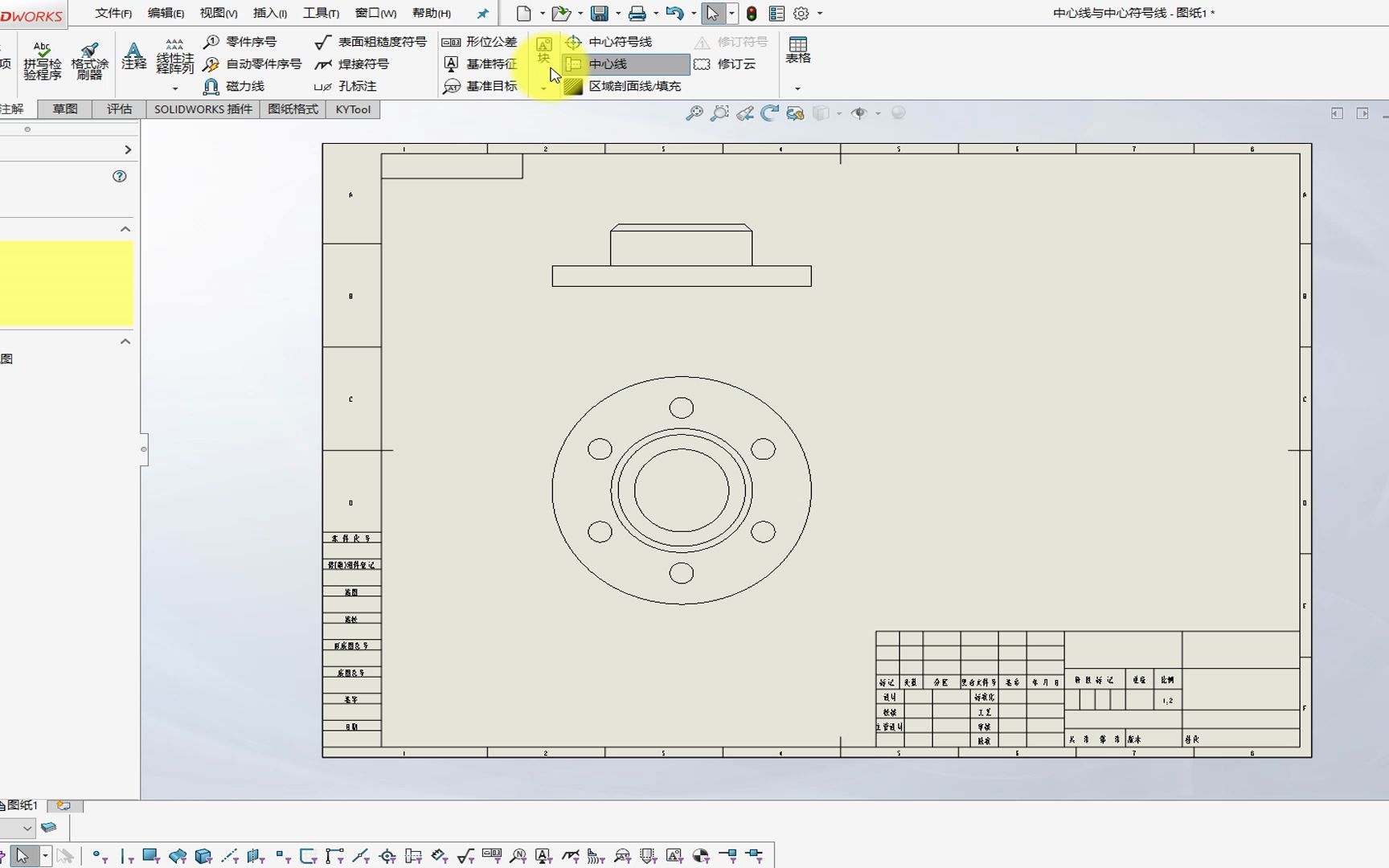Click Zoom to Fit in view toolbar

coord(694,113)
